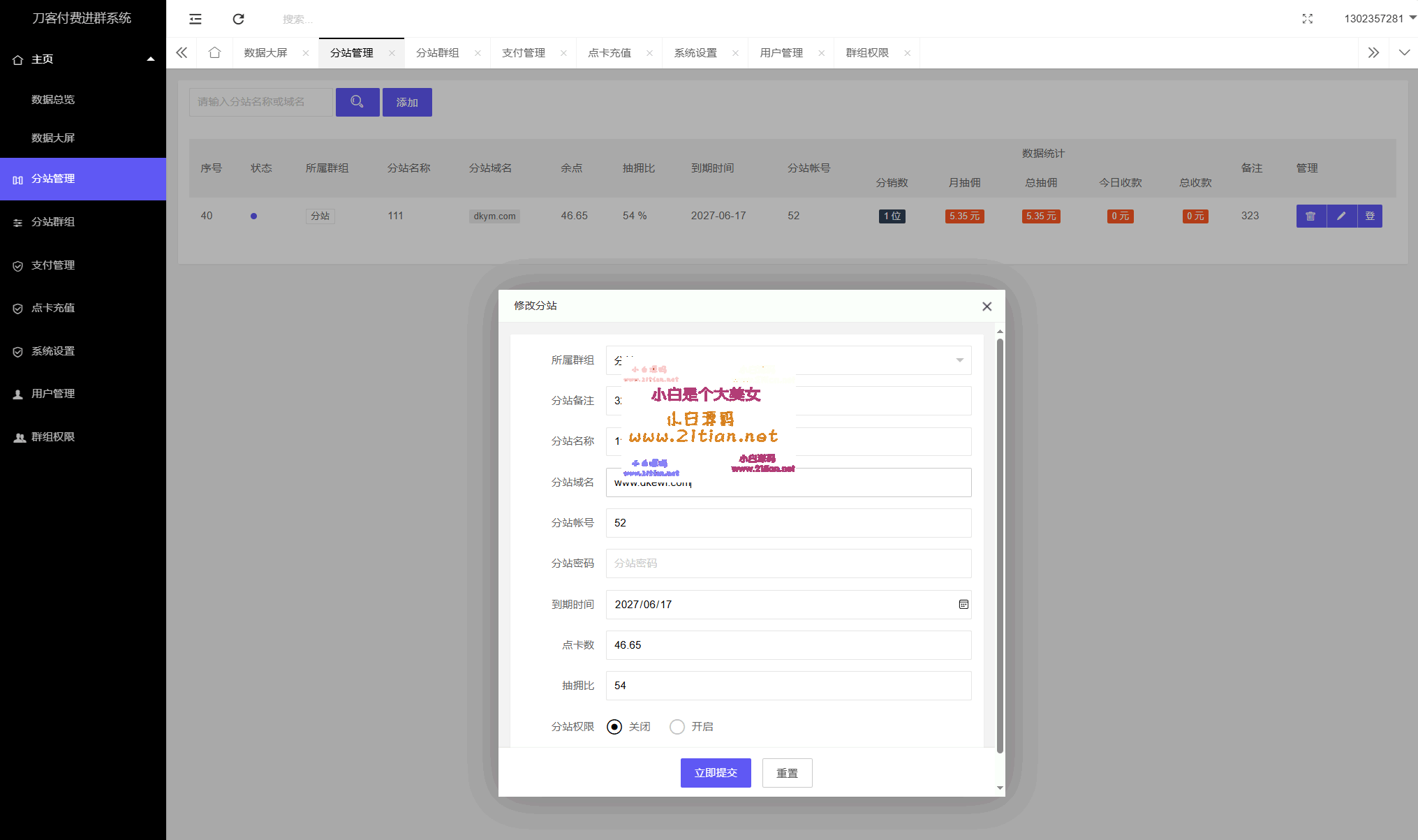This screenshot has width=1418, height=840.
Task: Select the 开启 radio for 分站权限
Action: 676,726
